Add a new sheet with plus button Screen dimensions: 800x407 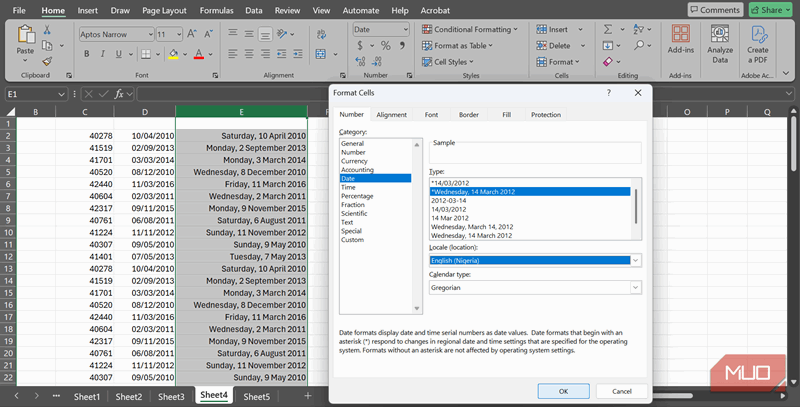tap(308, 396)
